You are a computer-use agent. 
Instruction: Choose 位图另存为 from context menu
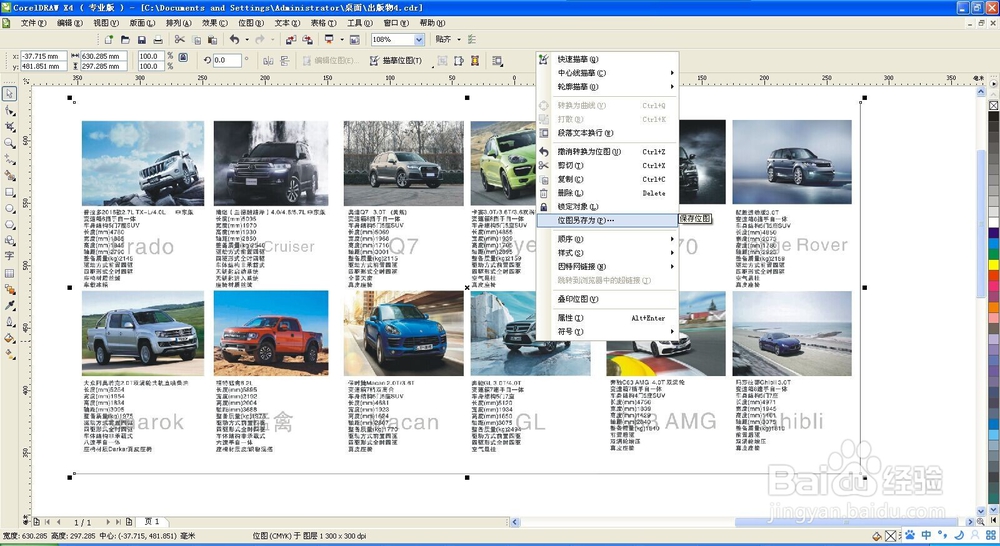(x=607, y=220)
